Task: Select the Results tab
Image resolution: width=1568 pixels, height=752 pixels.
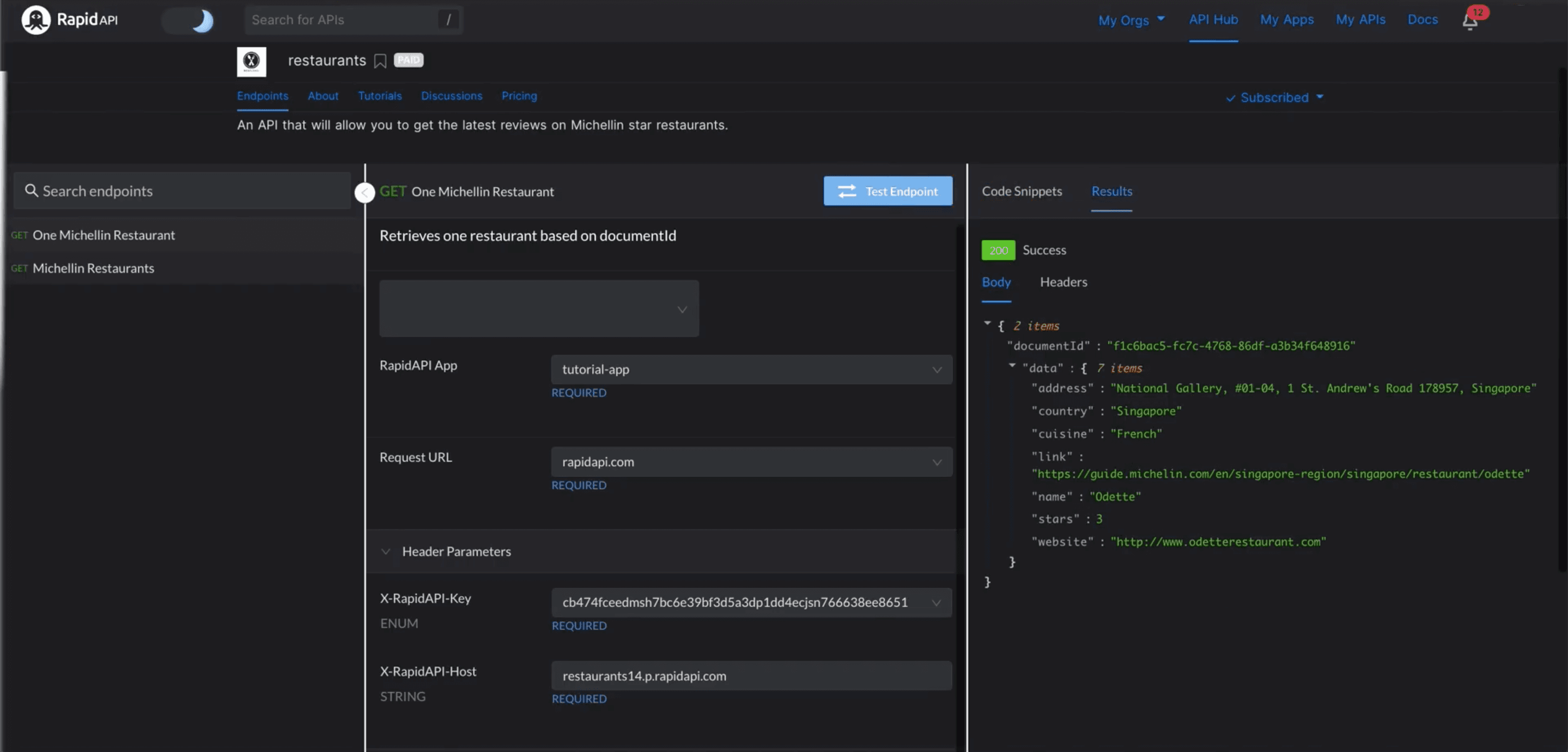Action: point(1111,191)
